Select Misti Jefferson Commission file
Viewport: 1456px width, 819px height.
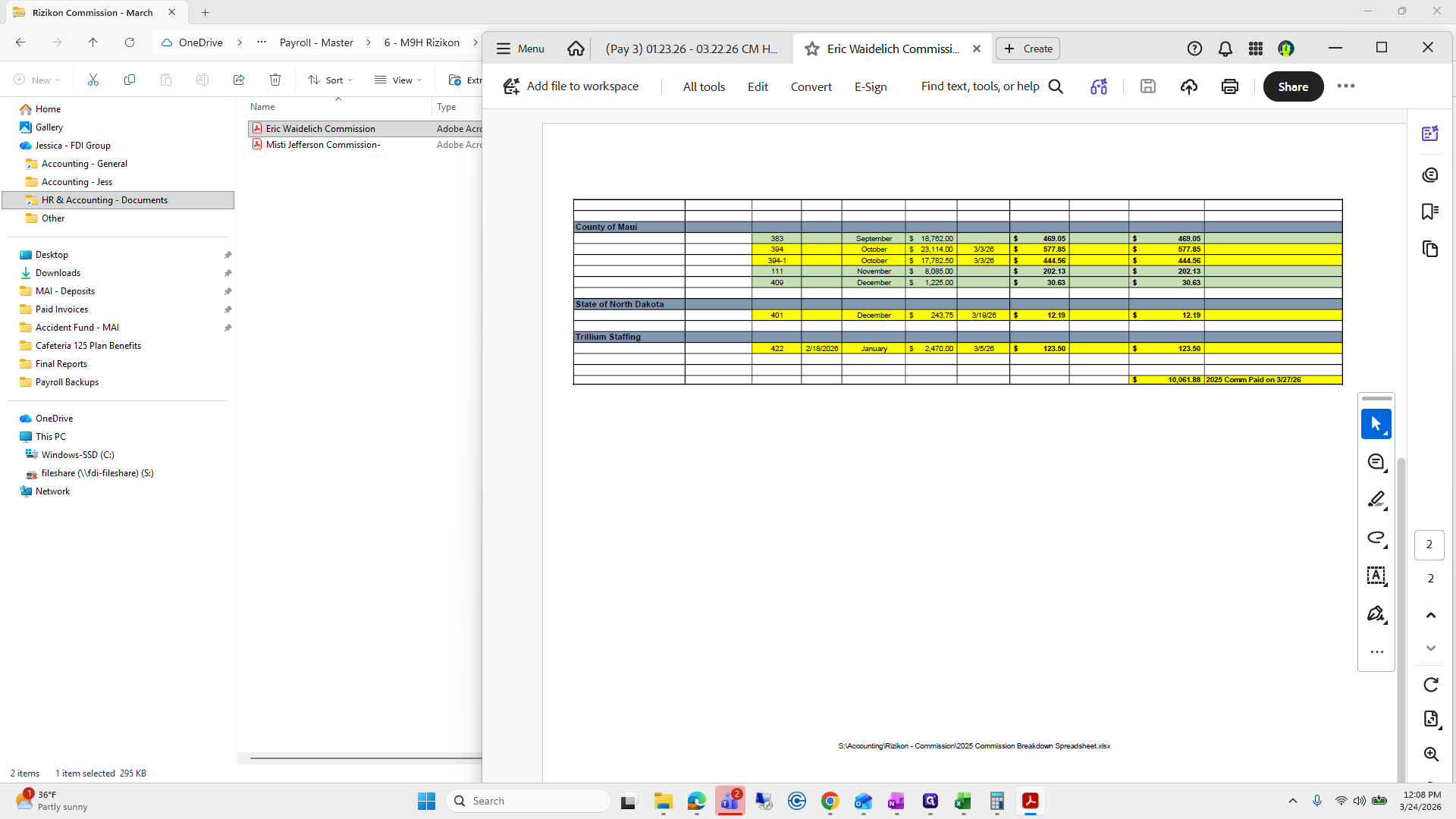323,145
